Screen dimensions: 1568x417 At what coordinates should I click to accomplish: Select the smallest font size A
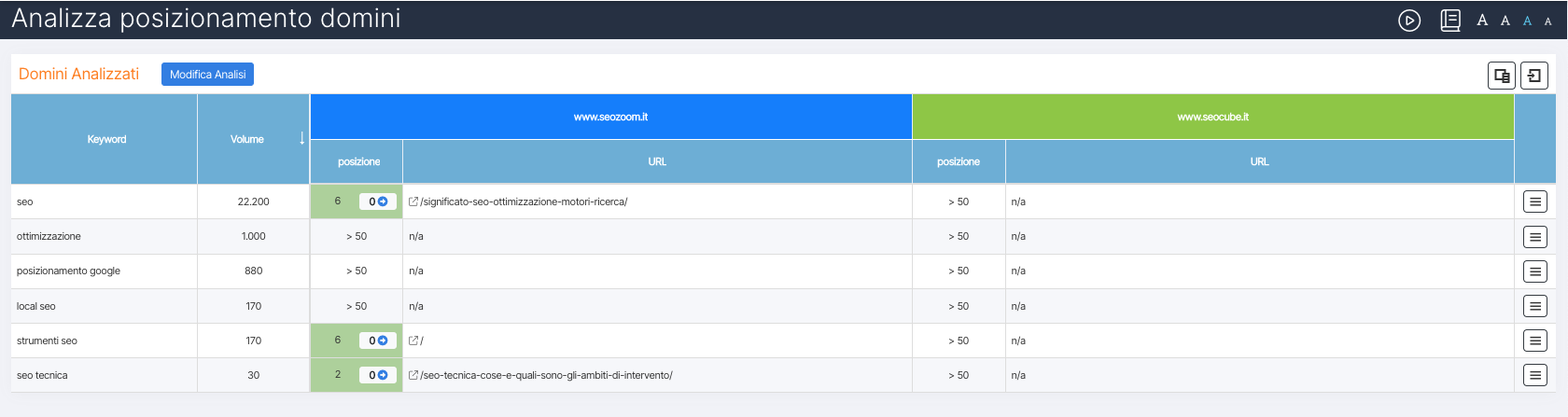(x=1547, y=21)
